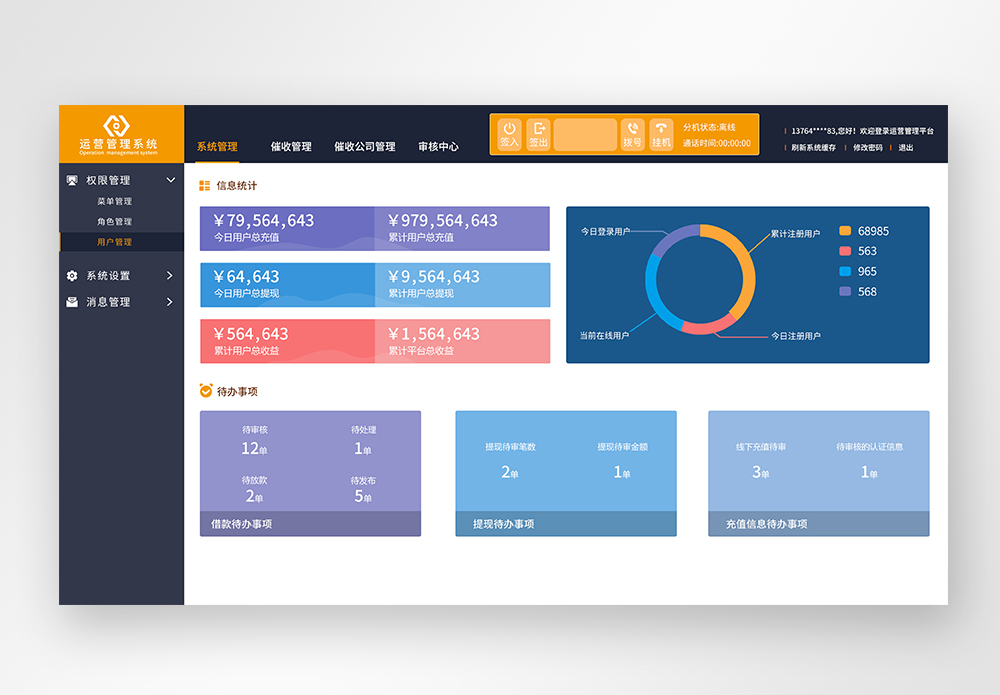Select 角色管理 in the sidebar
1000x695 pixels.
[114, 222]
